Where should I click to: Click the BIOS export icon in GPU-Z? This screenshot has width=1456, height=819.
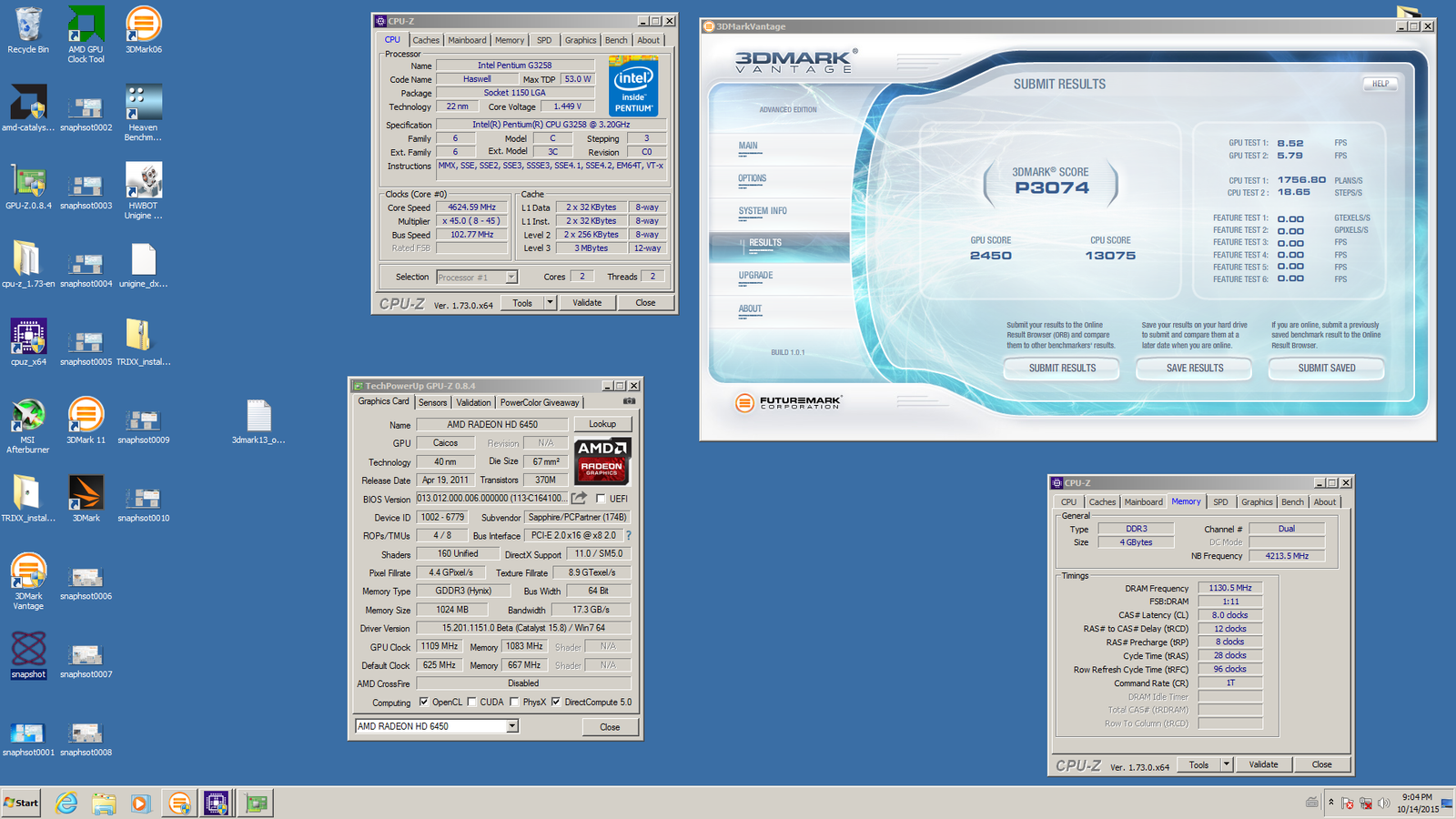click(x=579, y=498)
